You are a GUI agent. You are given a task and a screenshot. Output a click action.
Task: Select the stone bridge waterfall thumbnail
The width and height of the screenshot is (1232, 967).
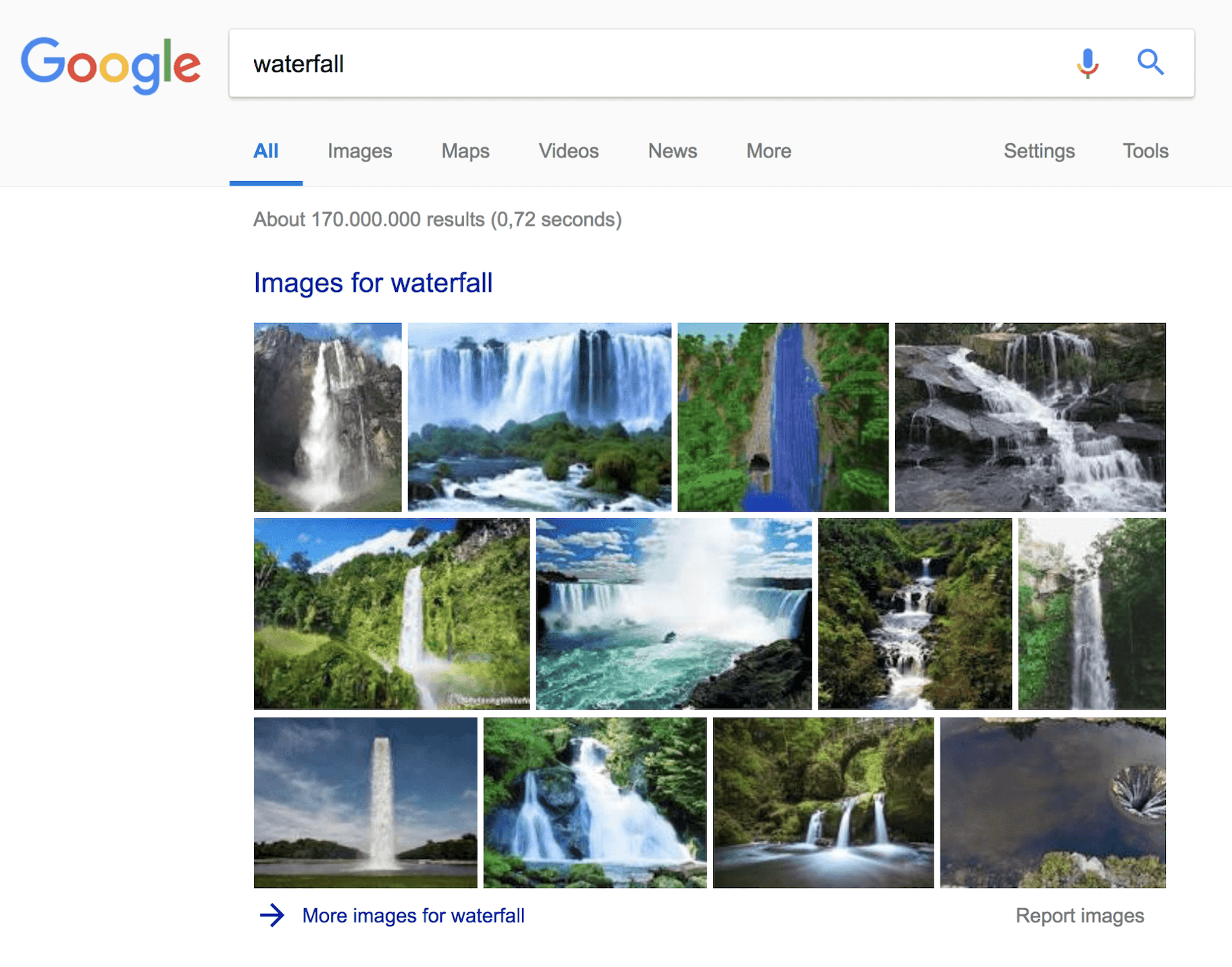823,803
